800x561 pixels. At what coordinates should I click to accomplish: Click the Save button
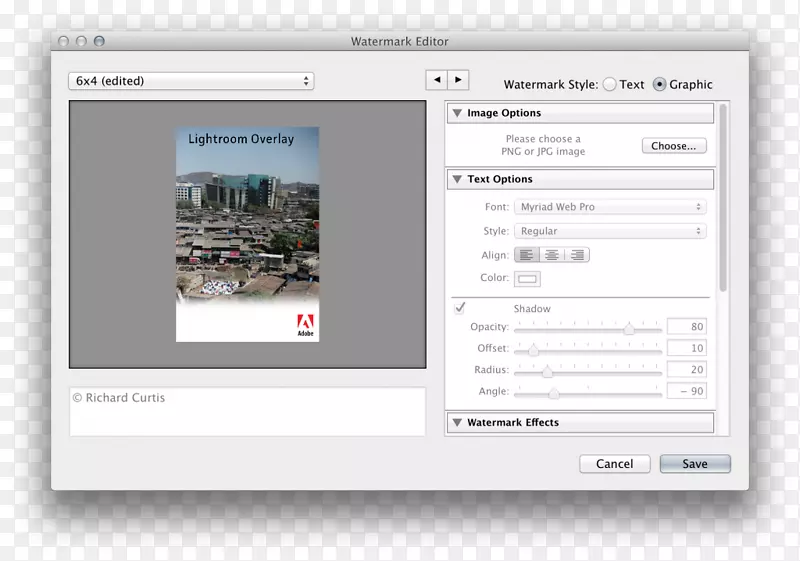point(695,464)
